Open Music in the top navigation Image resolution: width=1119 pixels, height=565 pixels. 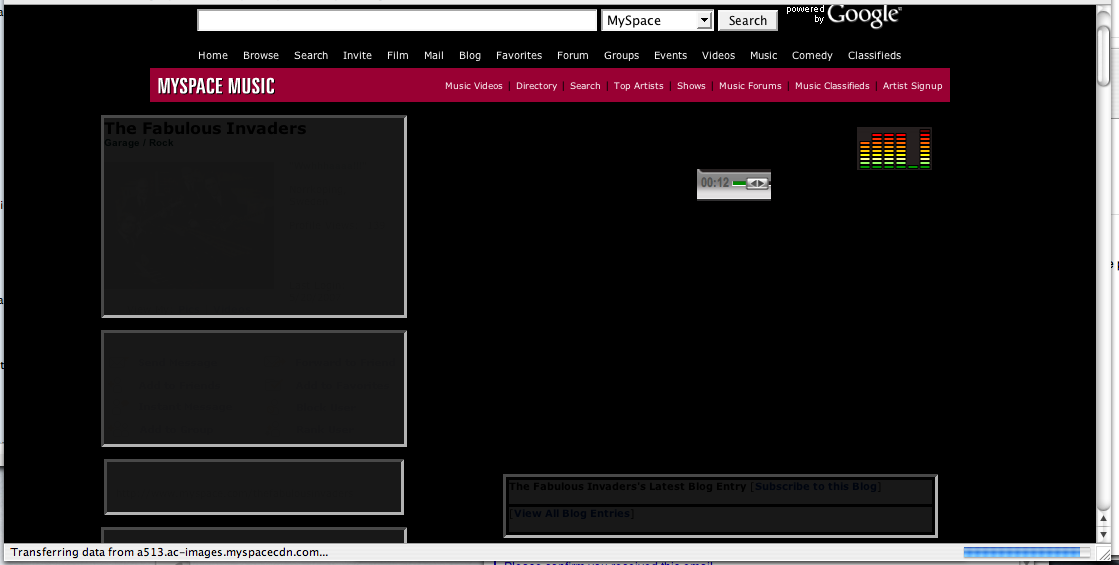764,55
